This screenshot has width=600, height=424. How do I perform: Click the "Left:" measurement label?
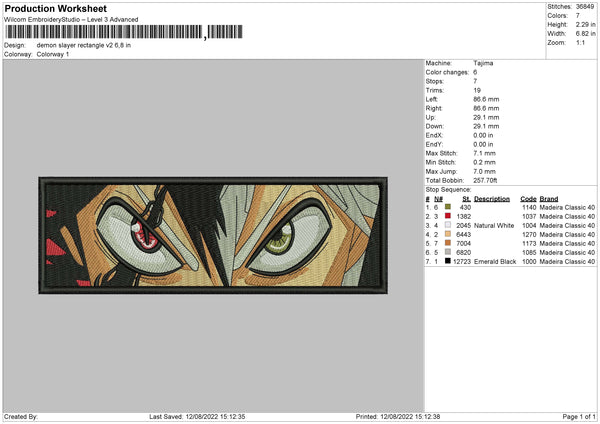432,99
